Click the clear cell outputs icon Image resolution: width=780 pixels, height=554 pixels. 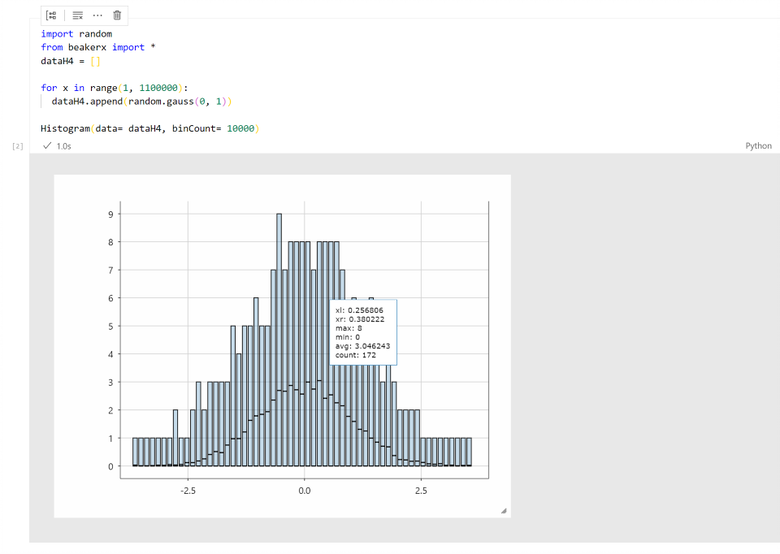(x=78, y=15)
